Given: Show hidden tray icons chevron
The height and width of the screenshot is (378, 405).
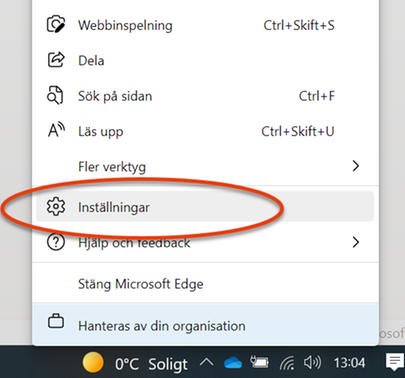Looking at the screenshot, I should pyautogui.click(x=207, y=362).
